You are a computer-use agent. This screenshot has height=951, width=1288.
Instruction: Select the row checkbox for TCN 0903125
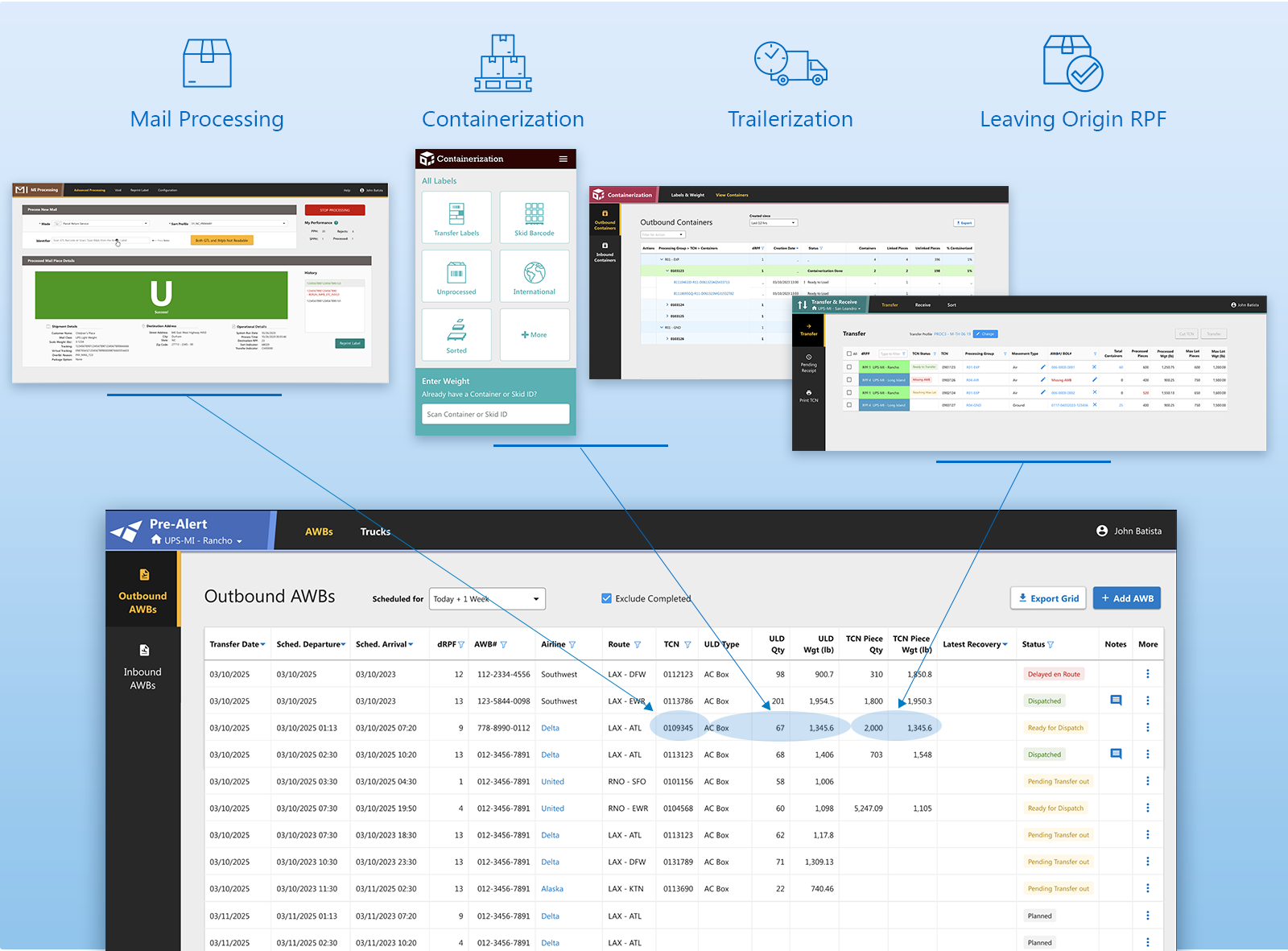click(x=849, y=367)
